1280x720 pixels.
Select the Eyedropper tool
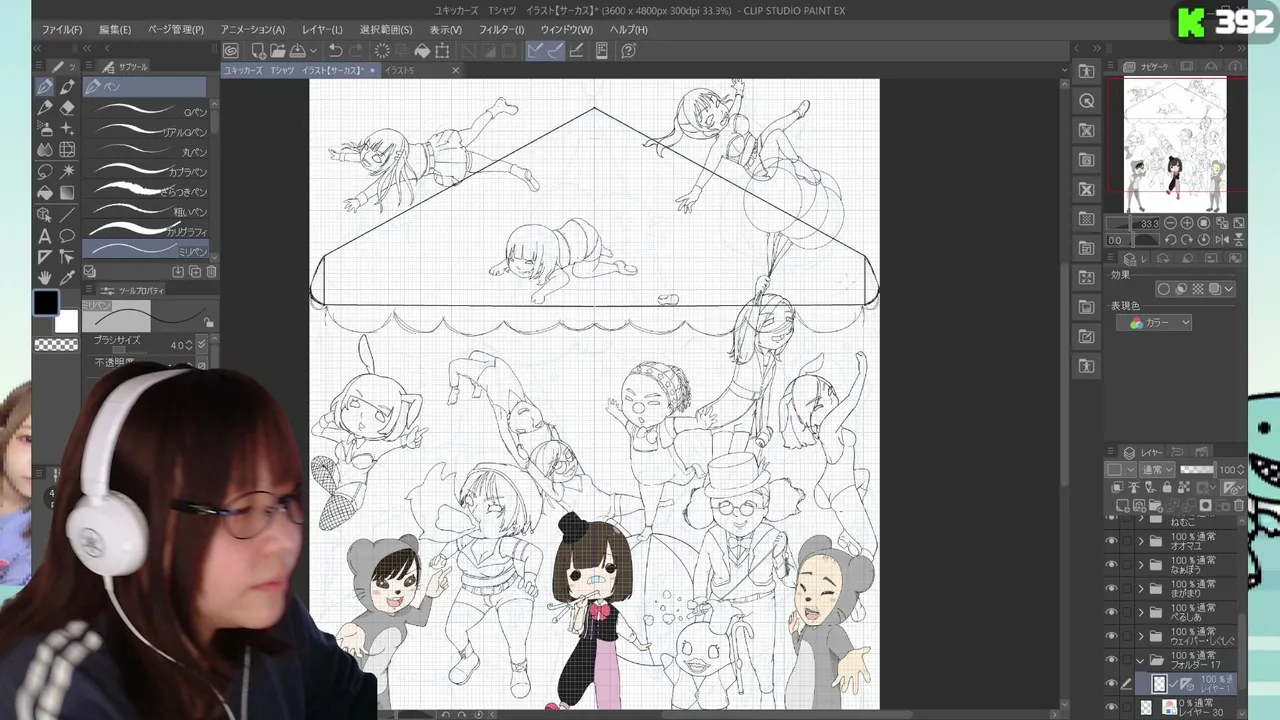point(67,277)
